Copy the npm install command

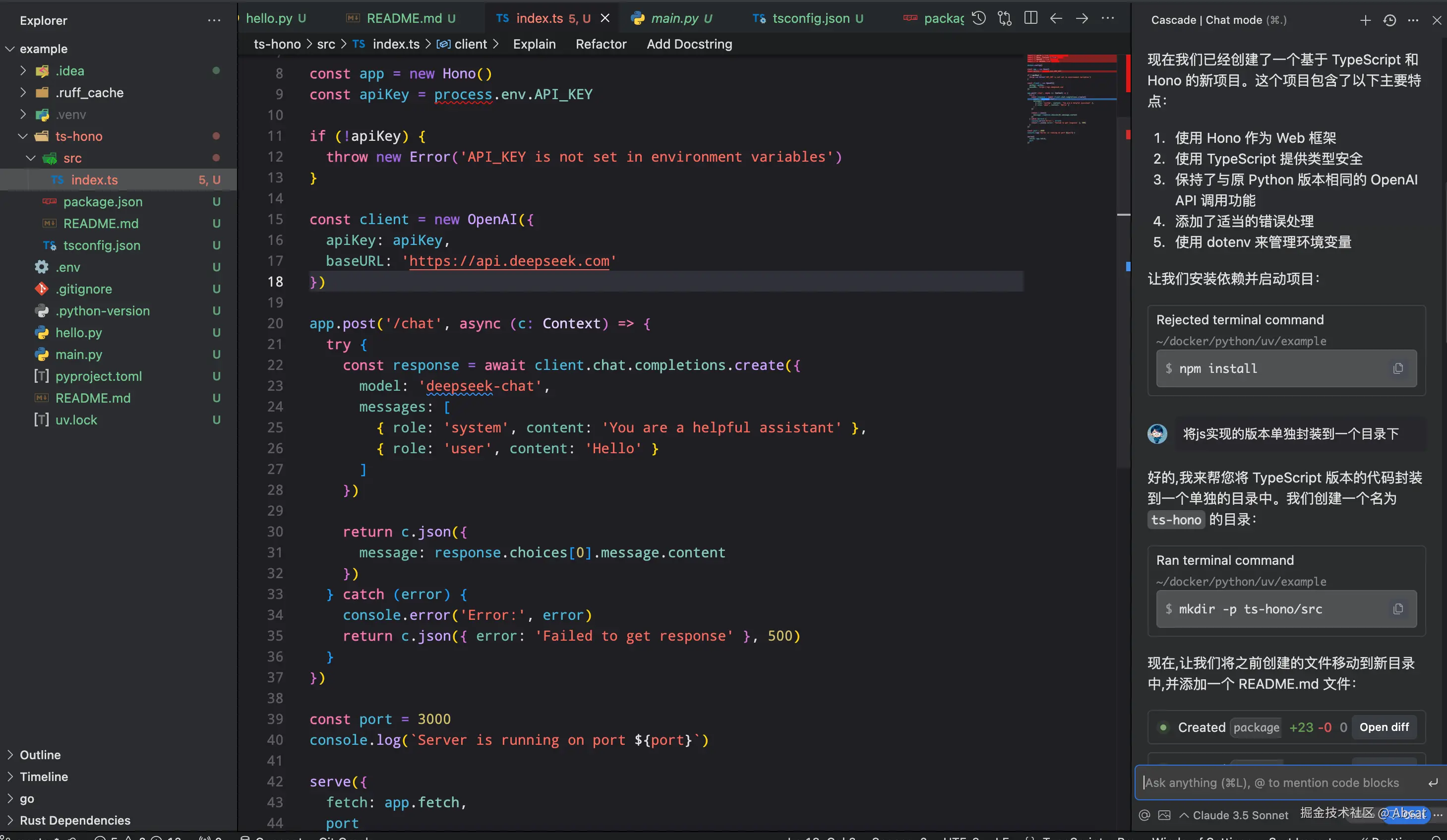(x=1398, y=368)
